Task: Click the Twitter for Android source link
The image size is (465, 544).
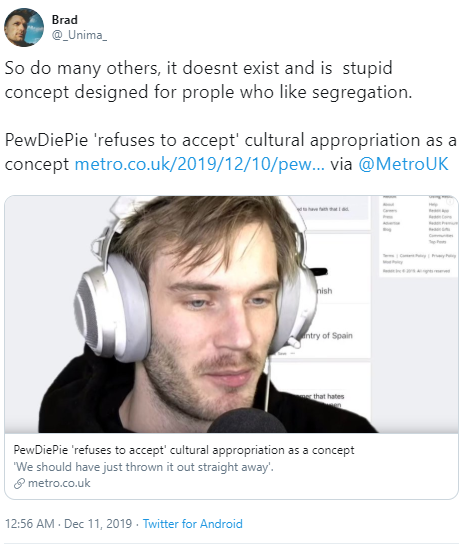Action: click(193, 524)
